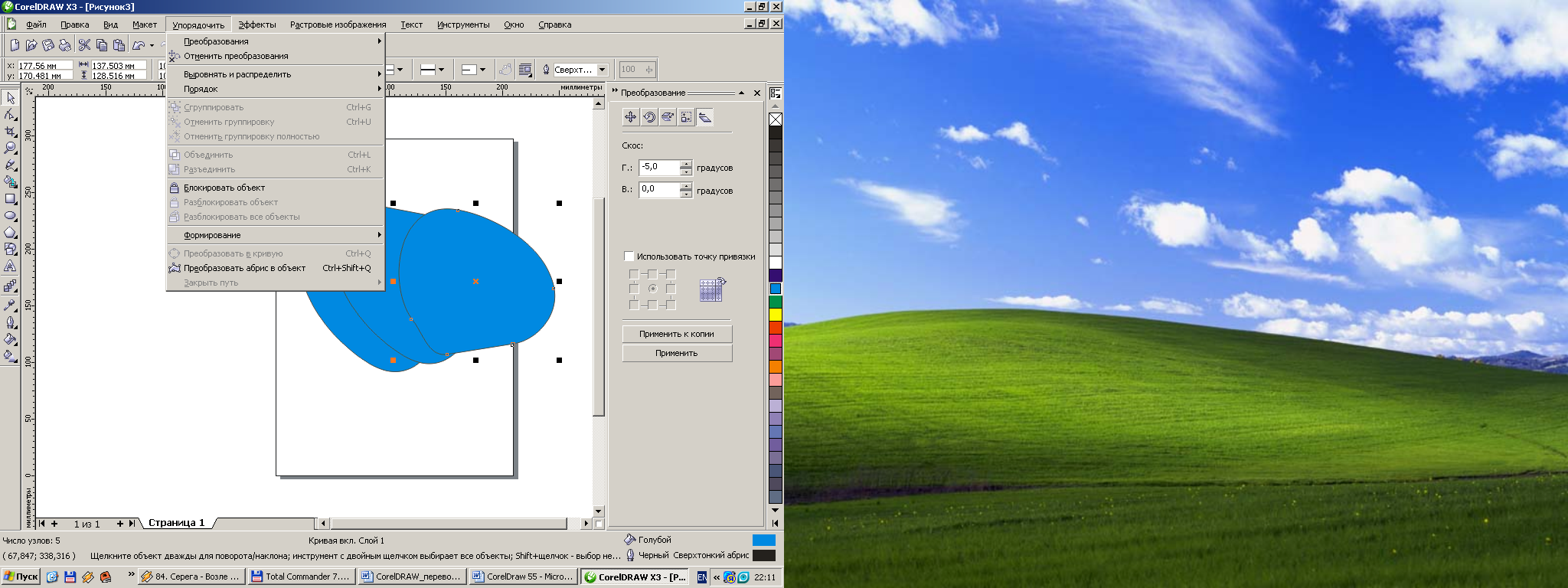Enable 'Использовать точку привязки' checkbox

[629, 256]
